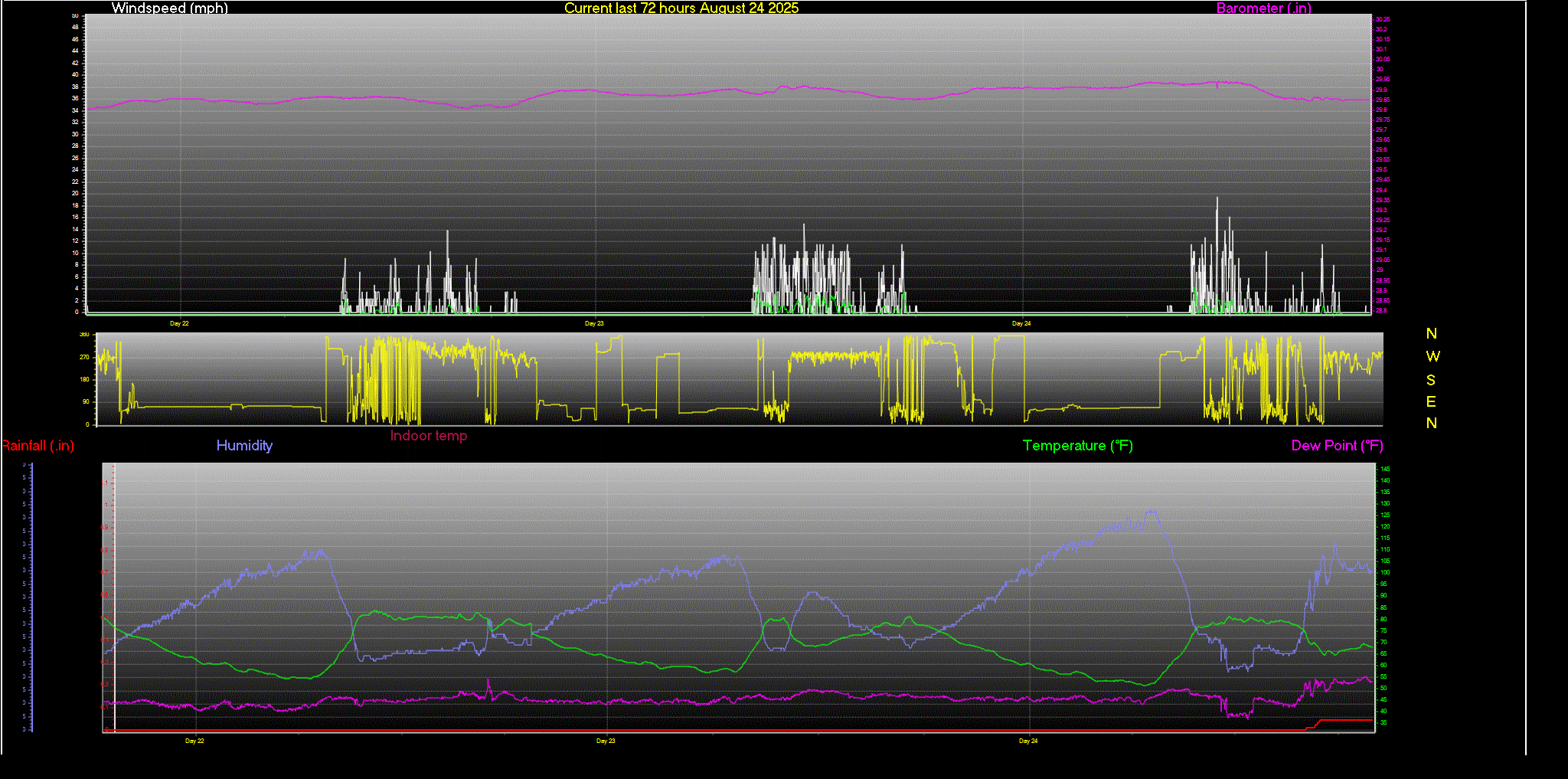Viewport: 1568px width, 779px height.
Task: Click '180' on the wind direction axis
Action: click(84, 379)
